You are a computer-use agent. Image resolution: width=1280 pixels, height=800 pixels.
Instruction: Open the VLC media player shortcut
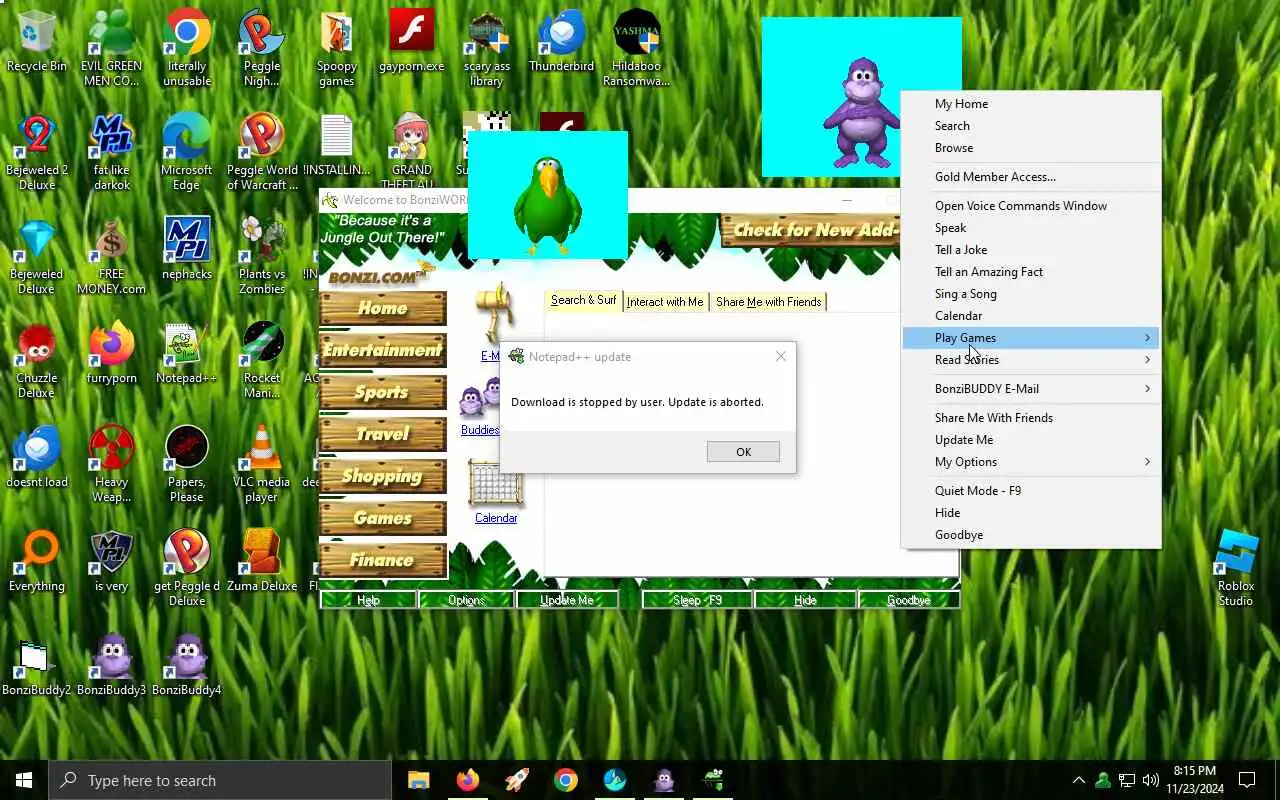tap(262, 464)
